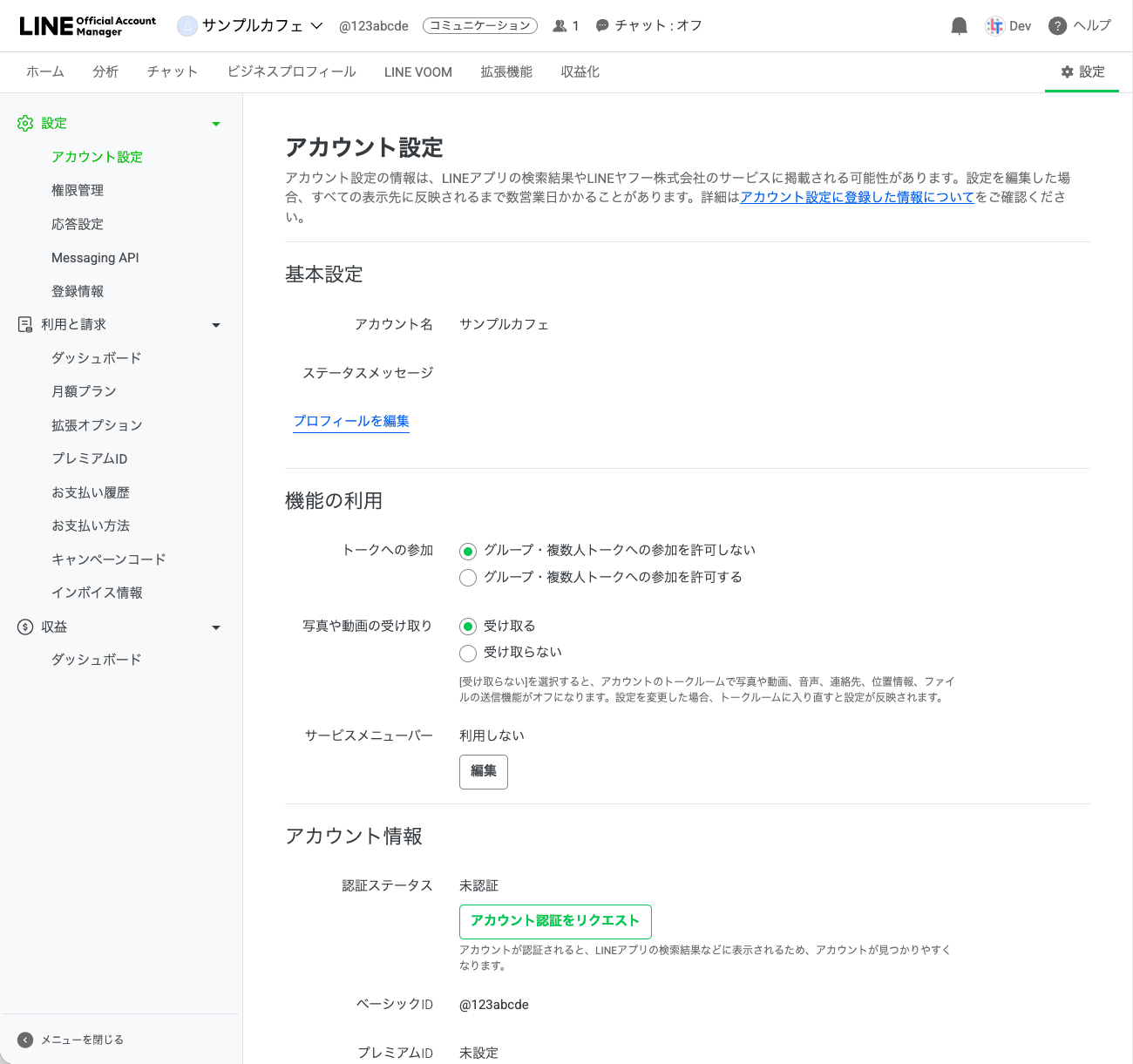This screenshot has width=1133, height=1064.
Task: Click the コミュニケーション plan badge
Action: [480, 26]
